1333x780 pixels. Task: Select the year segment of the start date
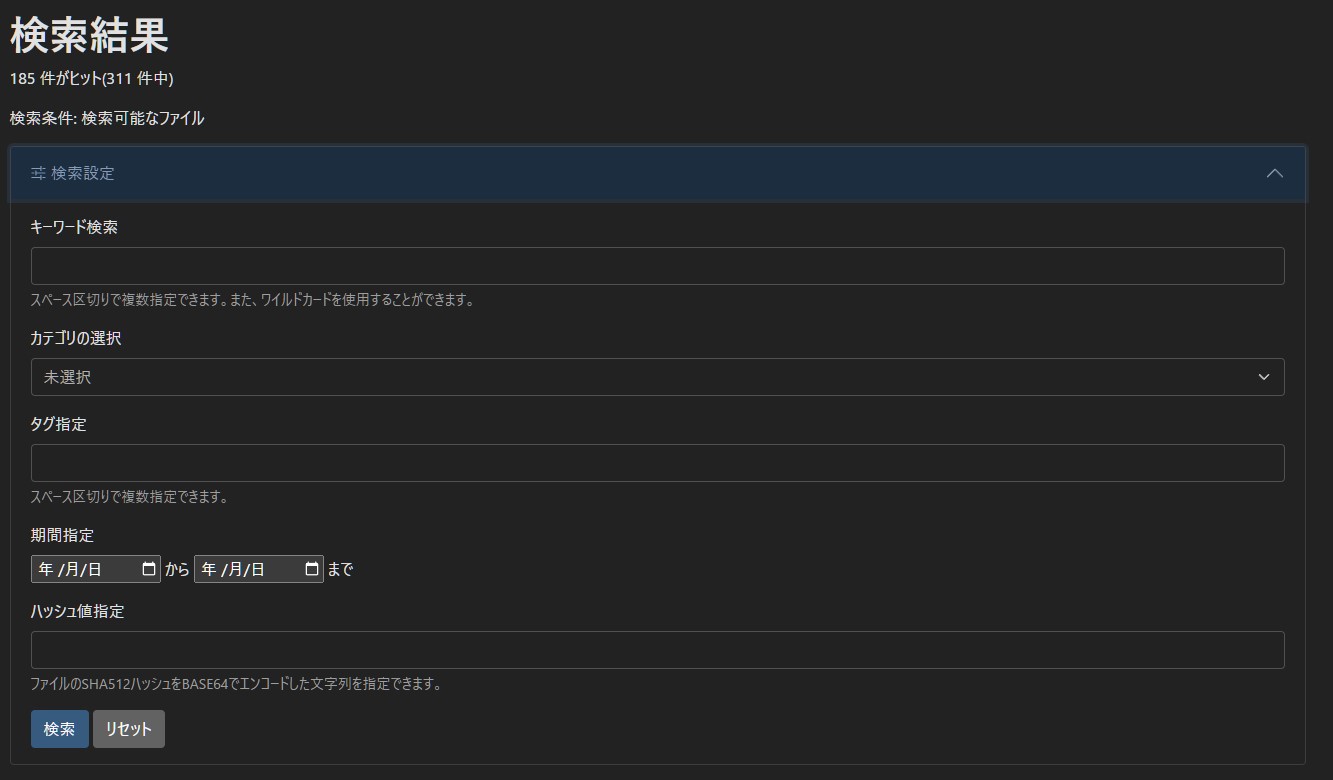tap(46, 570)
